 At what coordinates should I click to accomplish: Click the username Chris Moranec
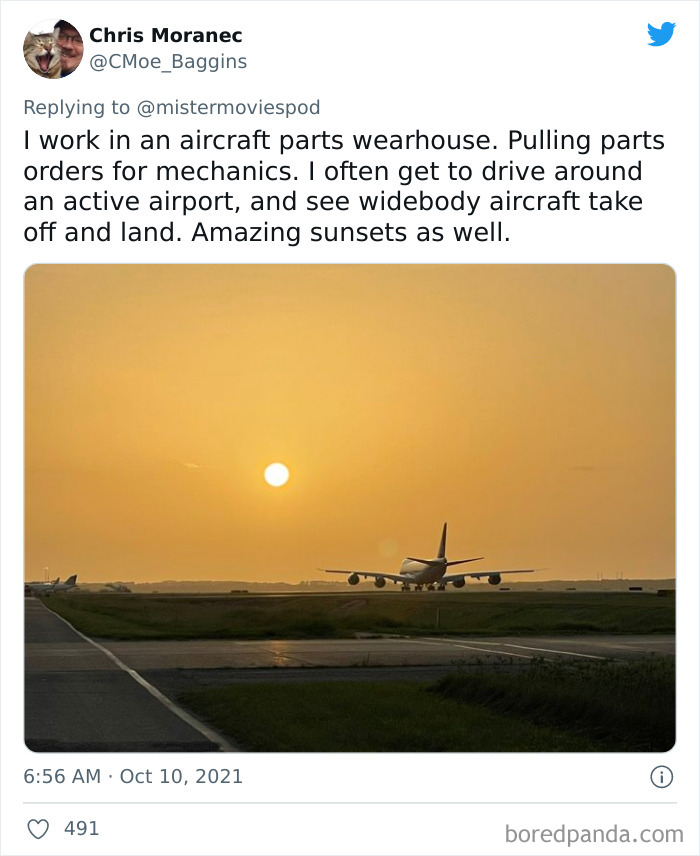[167, 34]
